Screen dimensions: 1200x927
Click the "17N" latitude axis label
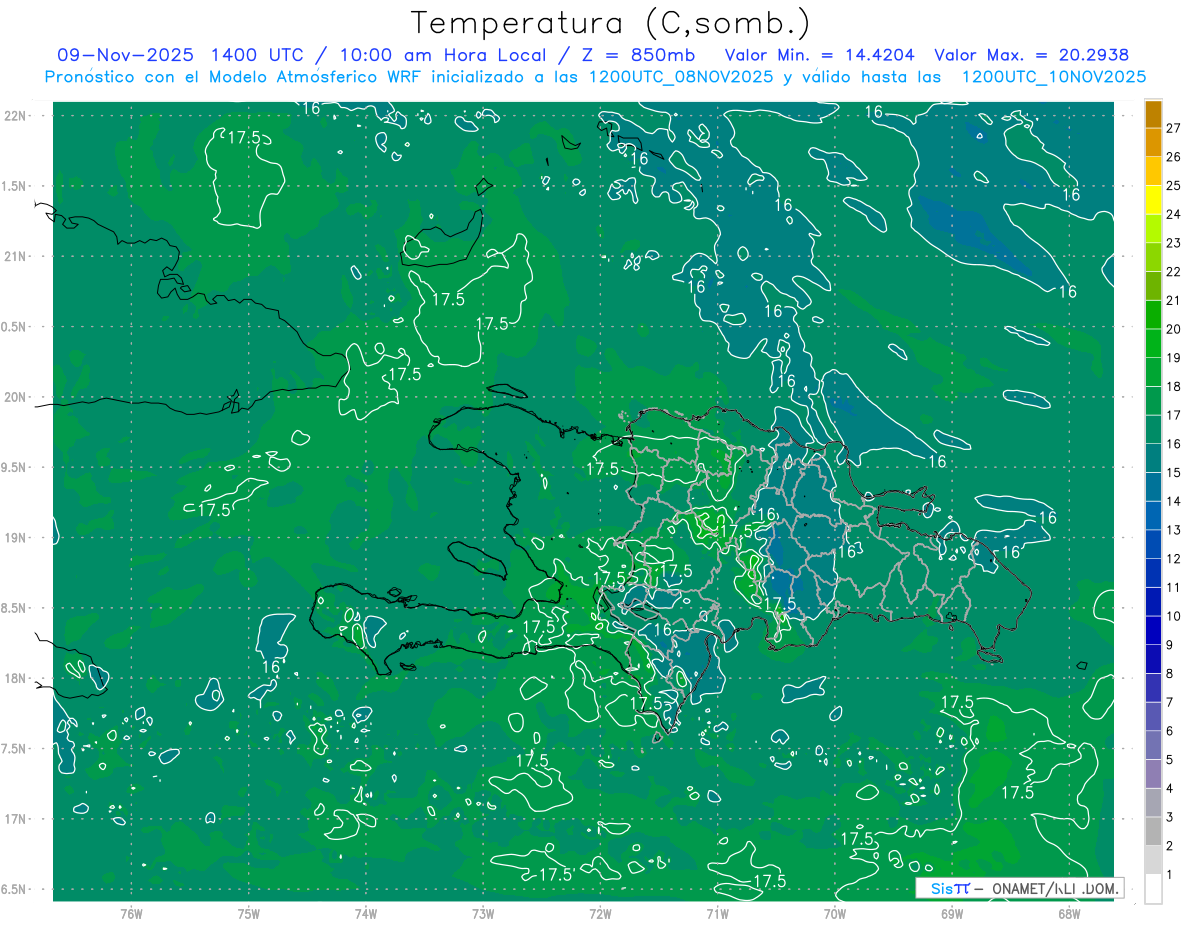[x=15, y=819]
